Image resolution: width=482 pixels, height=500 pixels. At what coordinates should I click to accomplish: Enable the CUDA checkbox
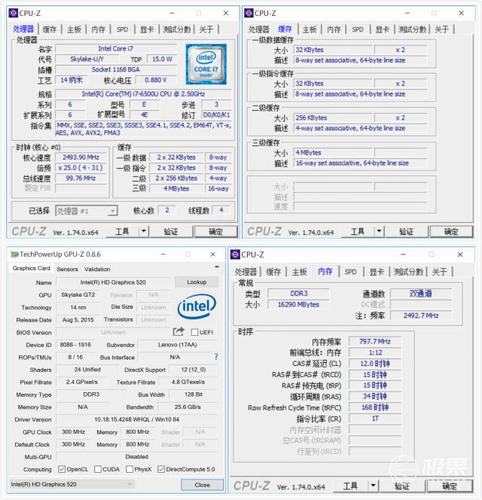click(98, 469)
